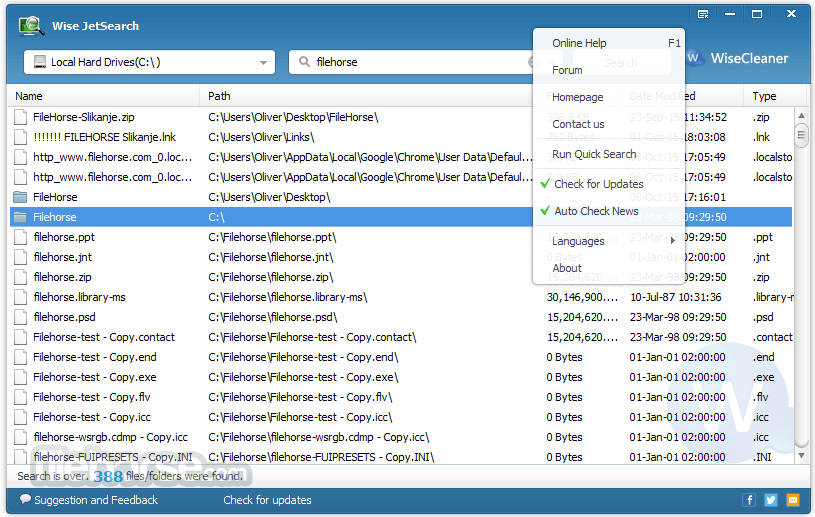Select Filehorse-test - Copy.contact row
This screenshot has height=517, width=815.
[x=401, y=337]
